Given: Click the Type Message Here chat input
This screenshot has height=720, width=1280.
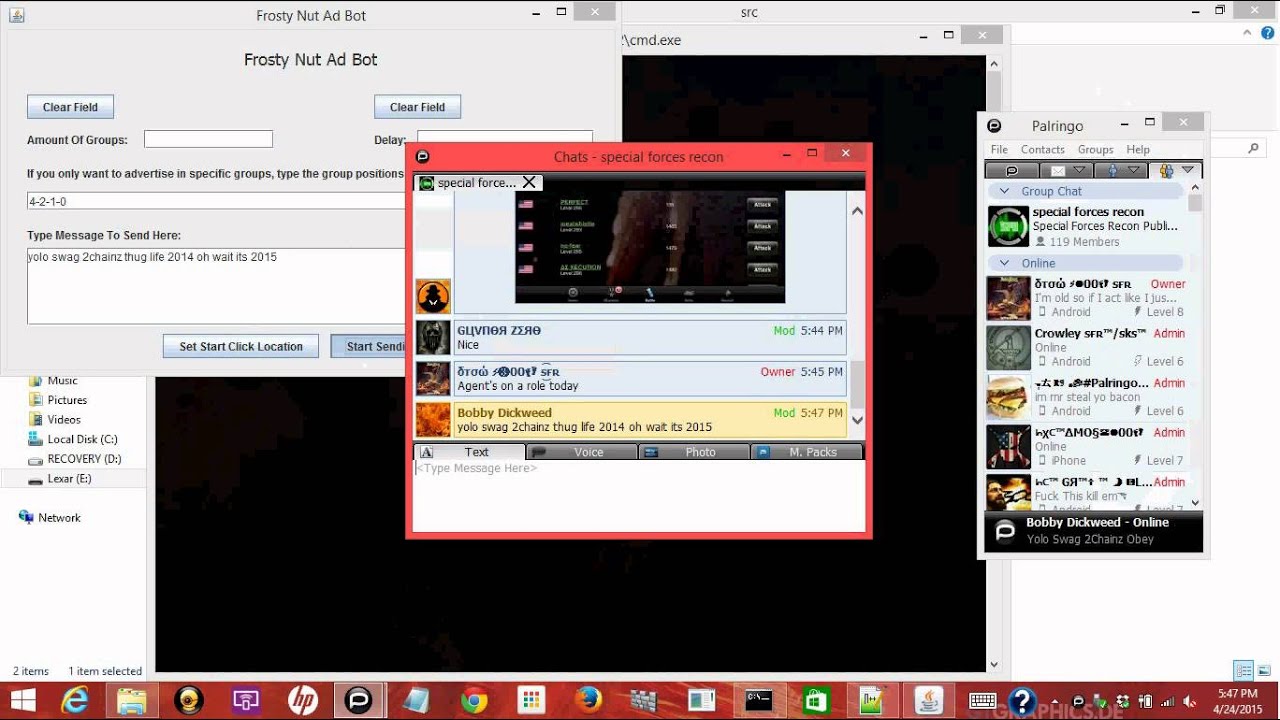Looking at the screenshot, I should pos(639,496).
